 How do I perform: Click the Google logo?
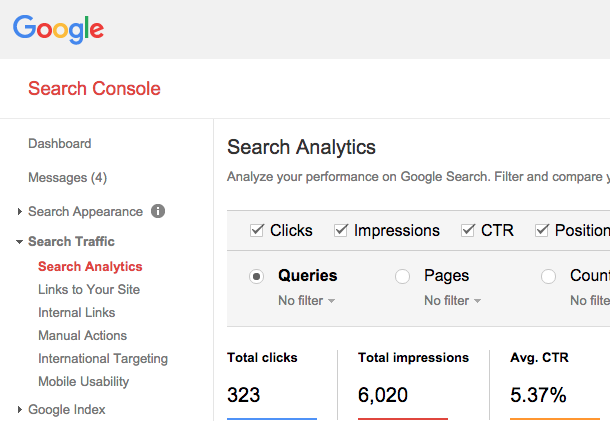click(x=58, y=29)
